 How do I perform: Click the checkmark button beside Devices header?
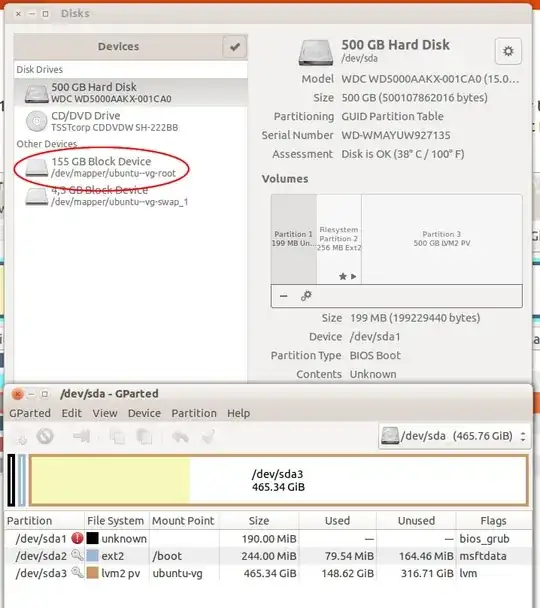pyautogui.click(x=235, y=47)
